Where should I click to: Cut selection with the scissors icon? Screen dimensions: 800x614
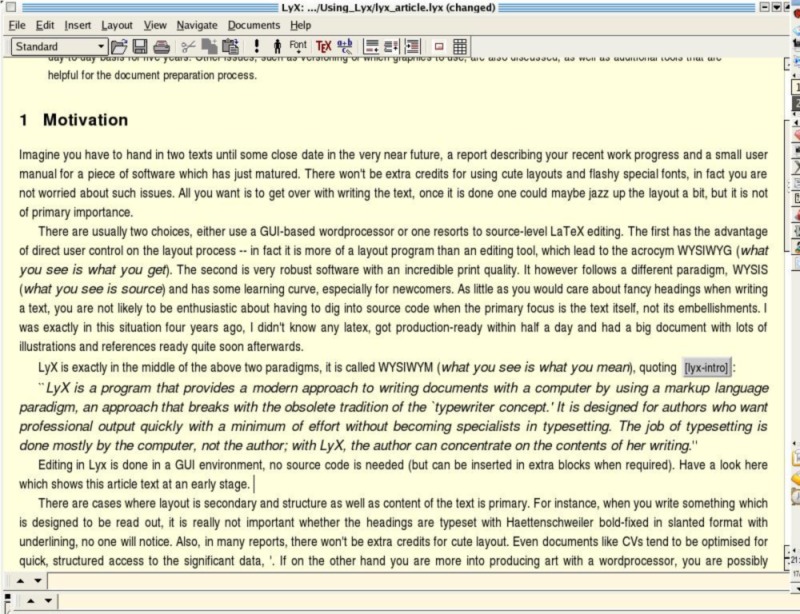(x=188, y=46)
